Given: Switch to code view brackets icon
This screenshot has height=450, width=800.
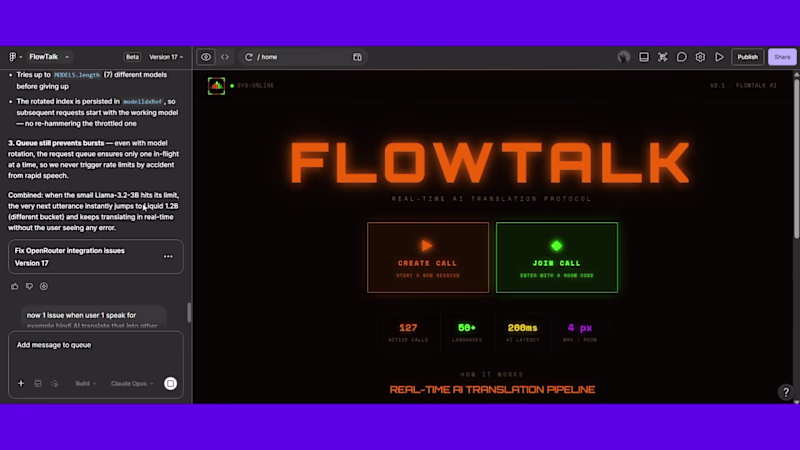Looking at the screenshot, I should click(225, 57).
